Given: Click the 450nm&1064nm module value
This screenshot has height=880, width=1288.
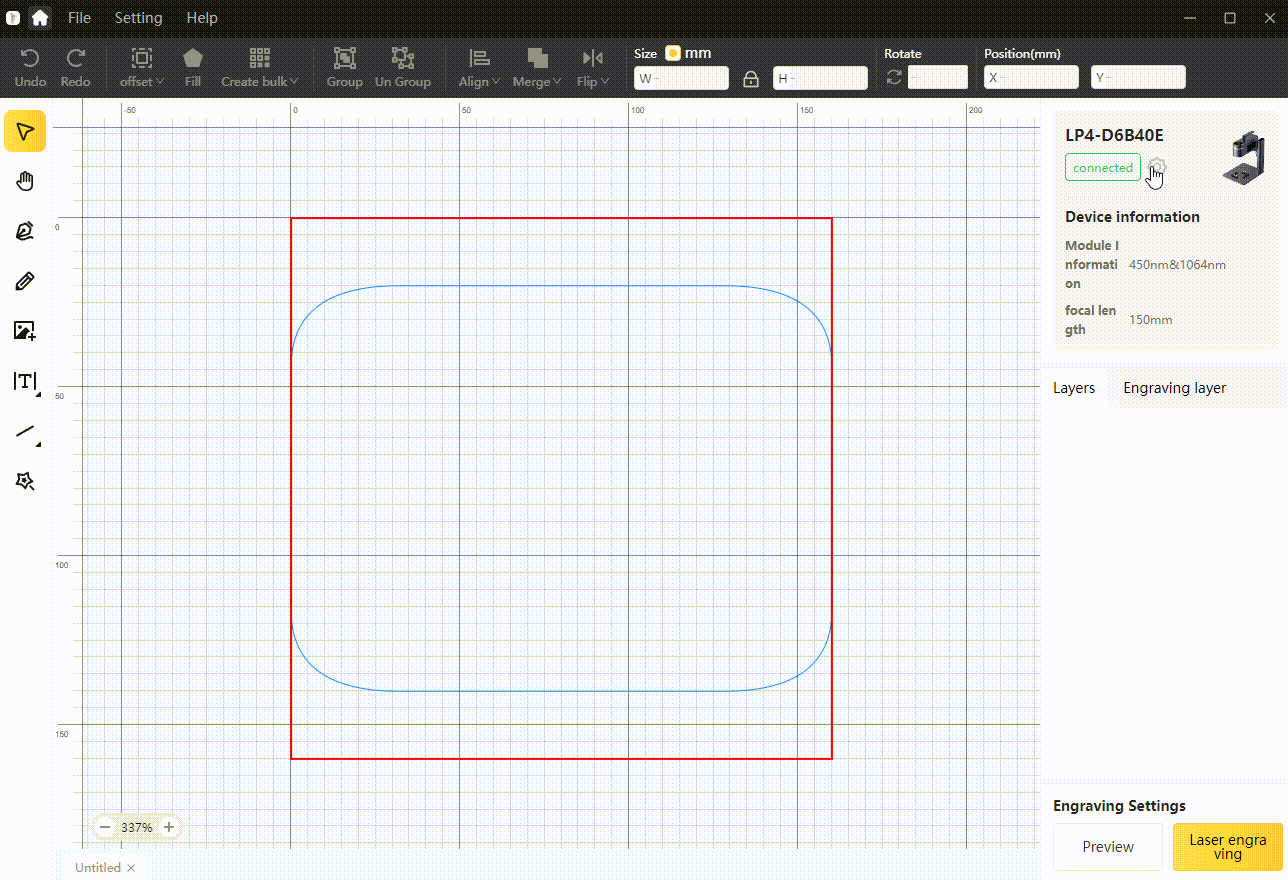Looking at the screenshot, I should (x=1177, y=265).
